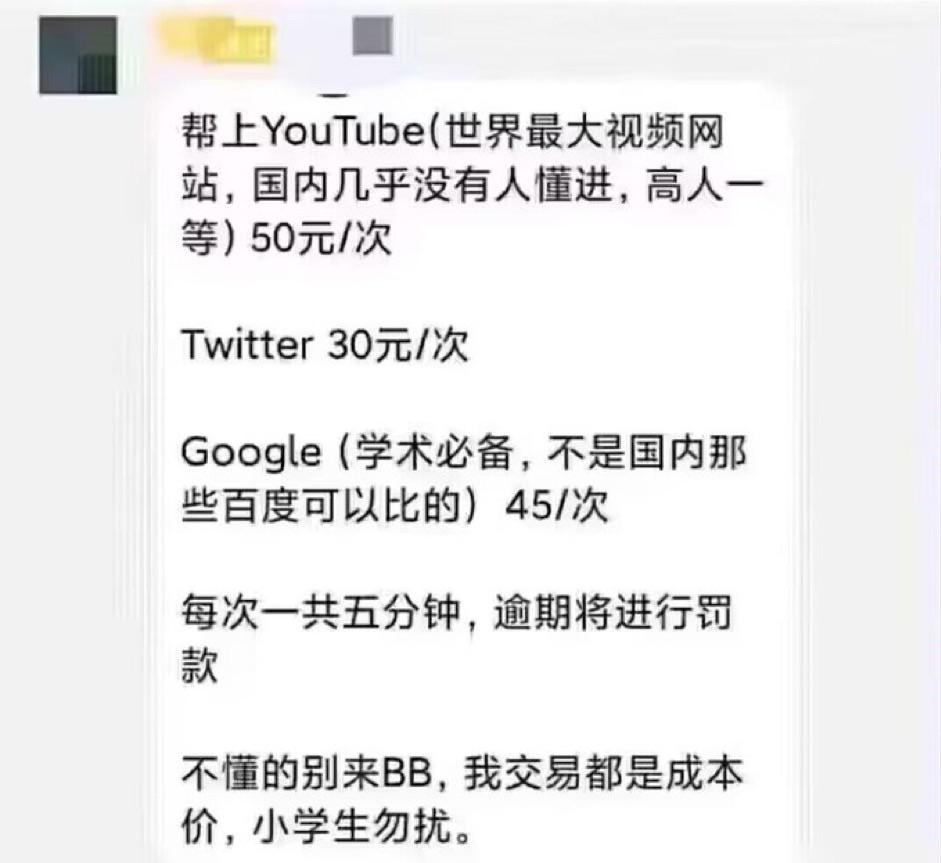Click the text 逾期将进行罚
Image resolution: width=941 pixels, height=863 pixels.
coord(613,613)
